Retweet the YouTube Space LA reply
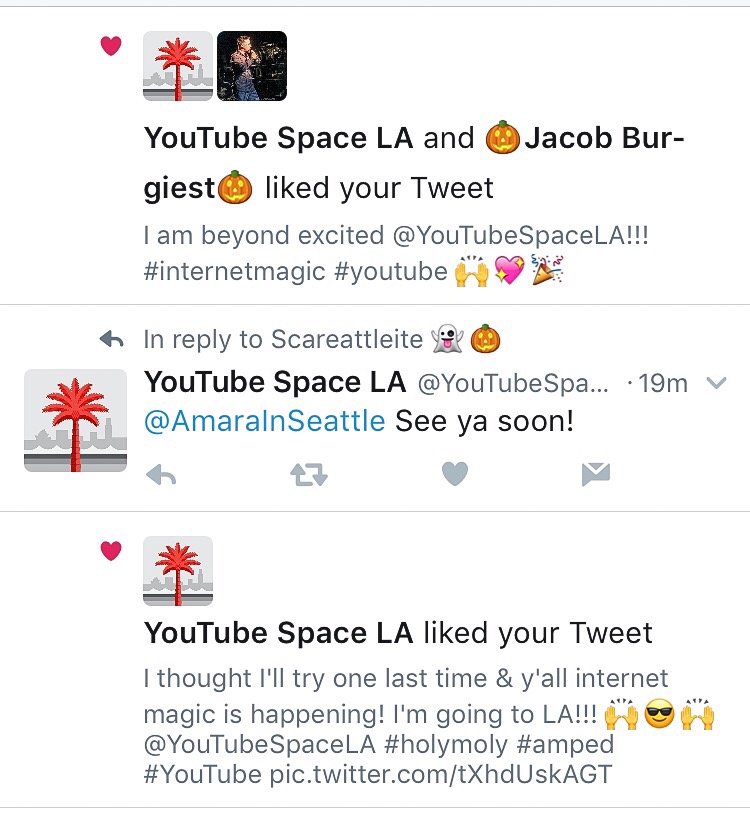This screenshot has height=817, width=750. point(309,475)
